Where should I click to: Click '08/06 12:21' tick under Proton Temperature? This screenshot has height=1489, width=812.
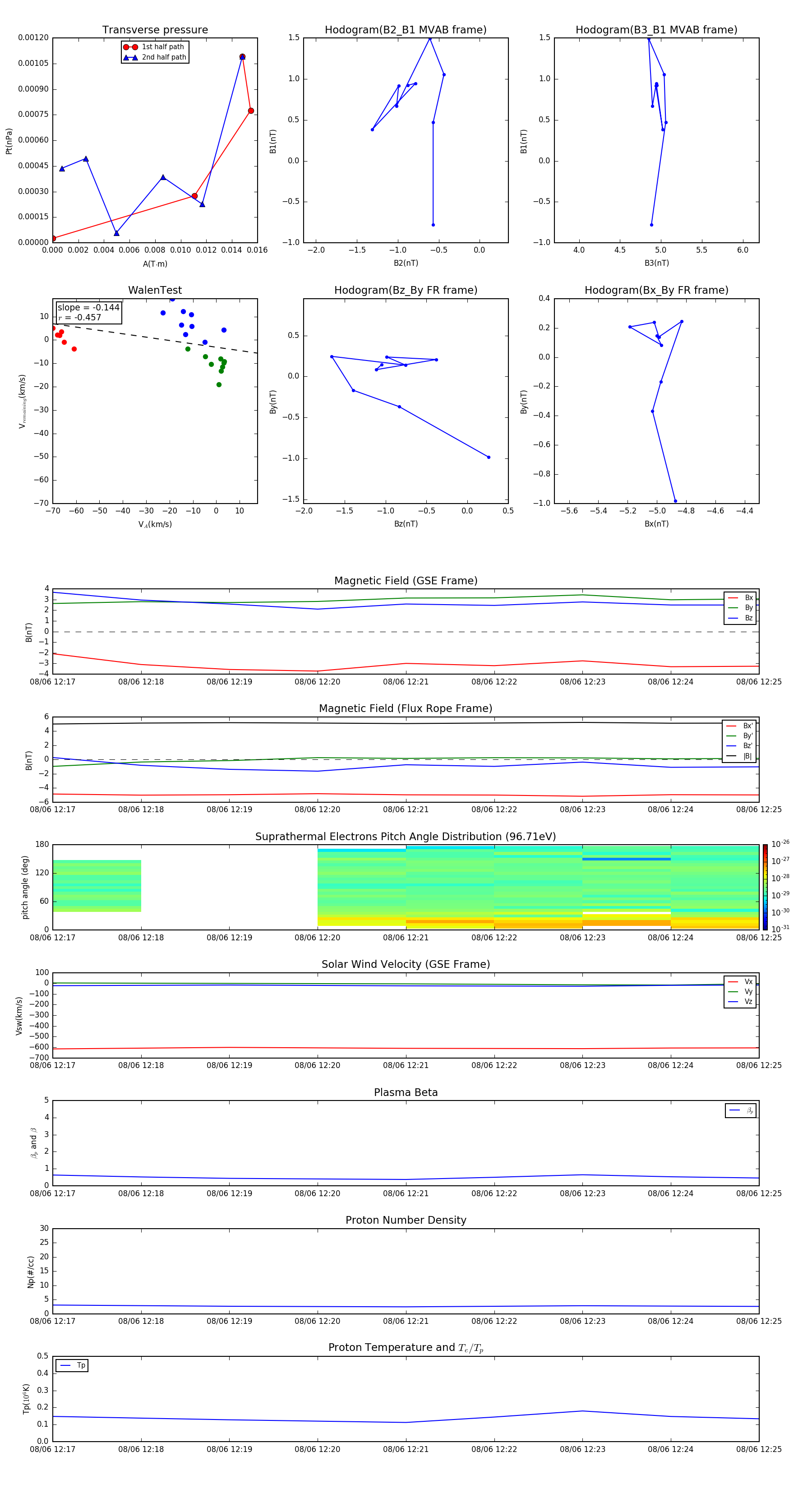pyautogui.click(x=406, y=1449)
